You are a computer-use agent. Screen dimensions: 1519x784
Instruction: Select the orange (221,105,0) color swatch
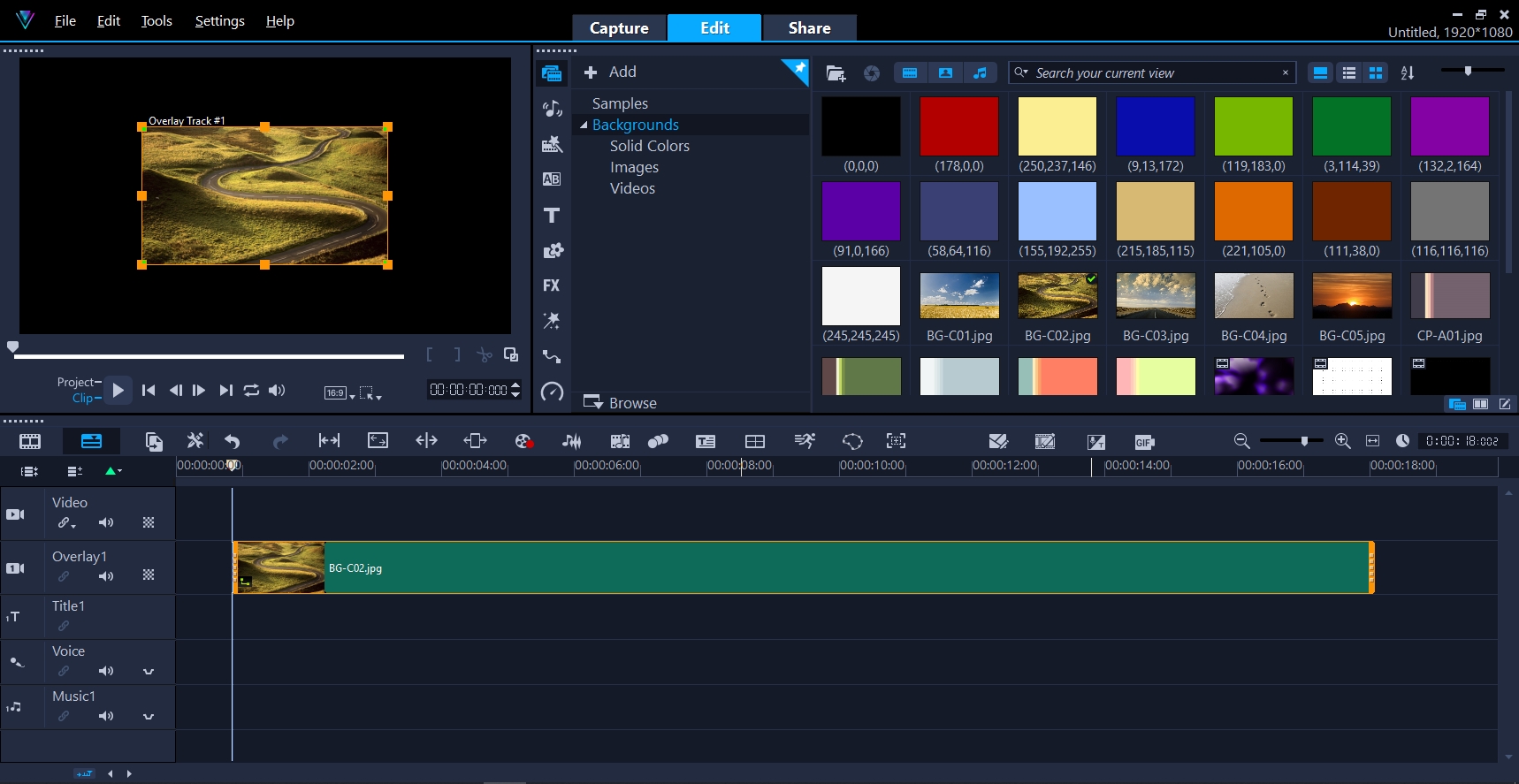point(1253,212)
